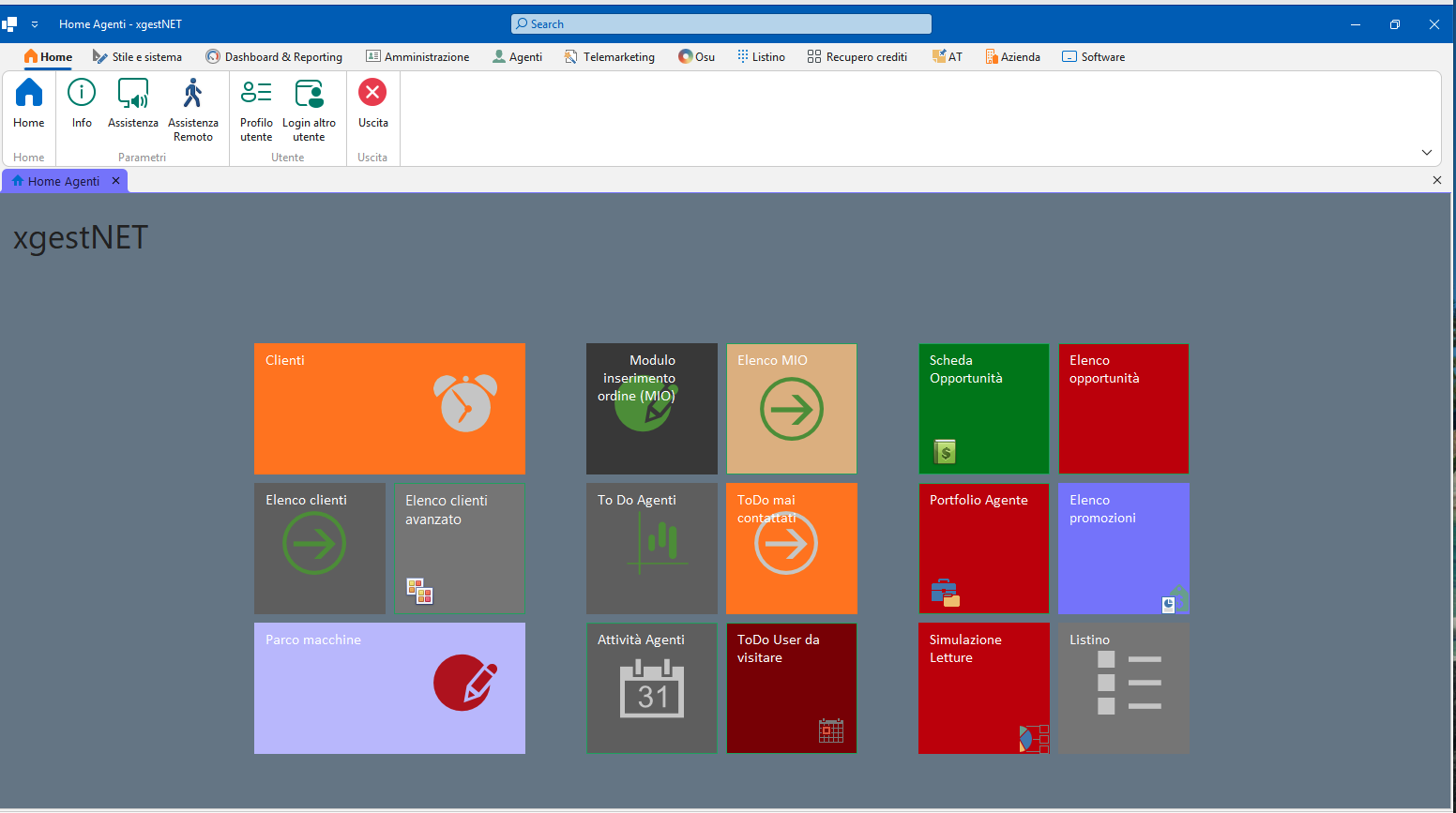The height and width of the screenshot is (813, 1456).
Task: Click the xgestNET app icon in title bar
Action: tap(9, 24)
